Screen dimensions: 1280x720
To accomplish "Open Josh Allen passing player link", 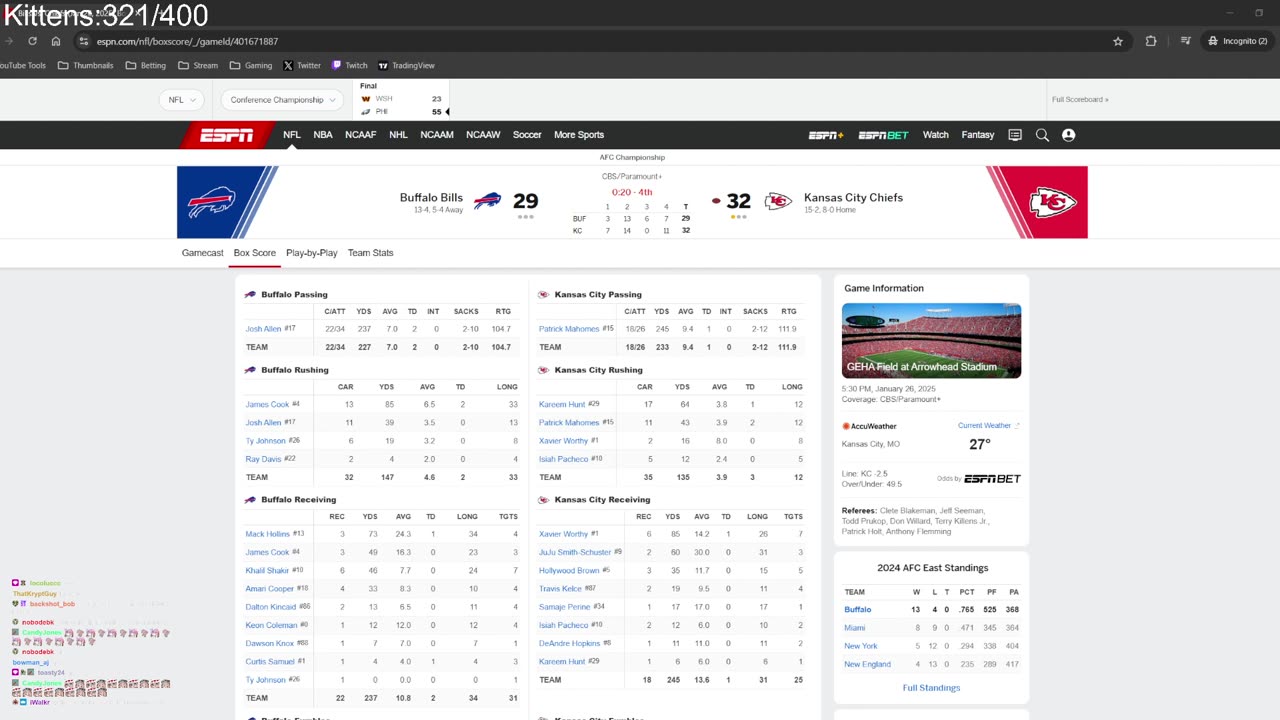I will [x=263, y=329].
